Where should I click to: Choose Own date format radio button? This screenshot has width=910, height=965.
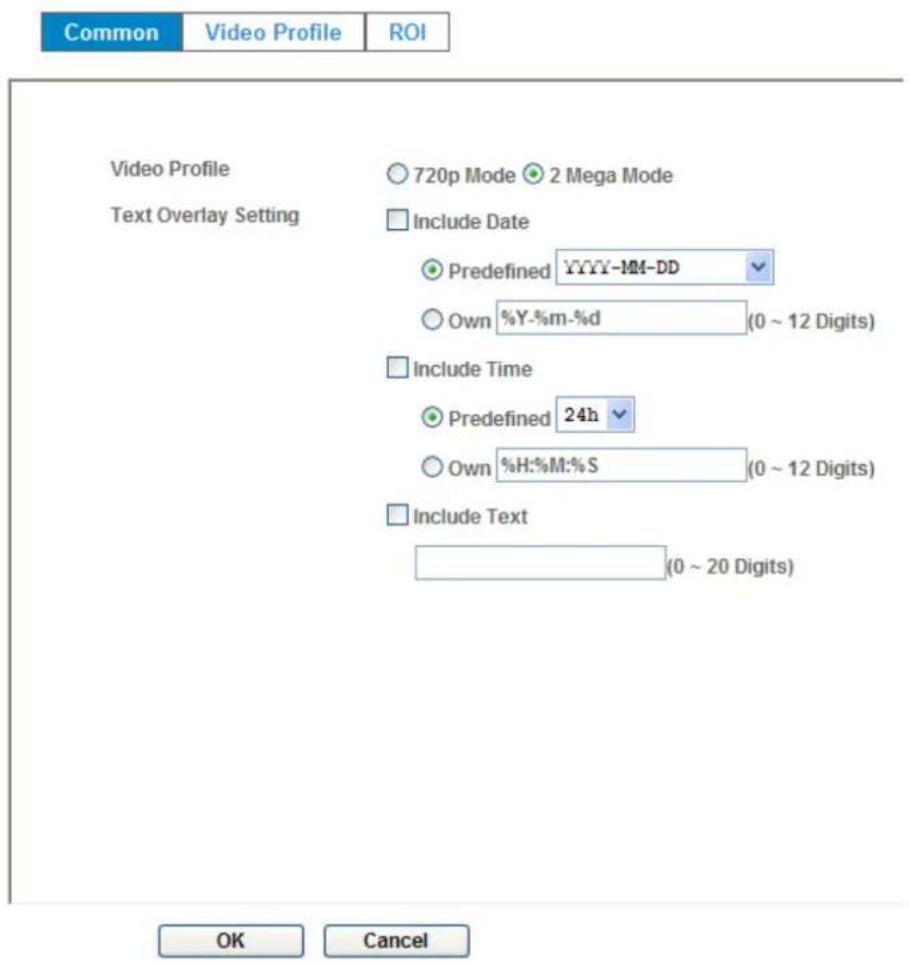click(432, 319)
